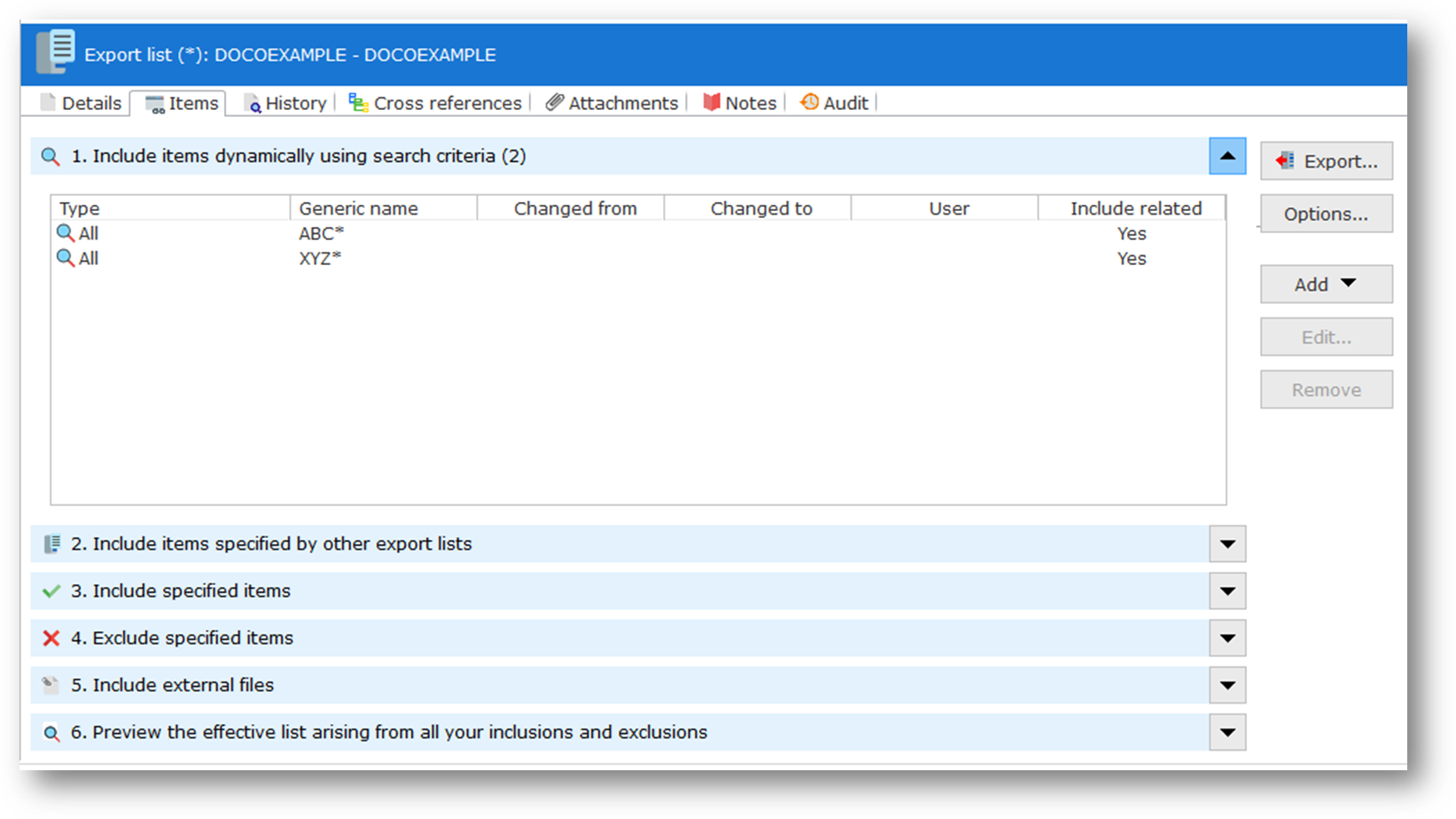
Task: Expand the other export lists section
Action: coord(1227,544)
